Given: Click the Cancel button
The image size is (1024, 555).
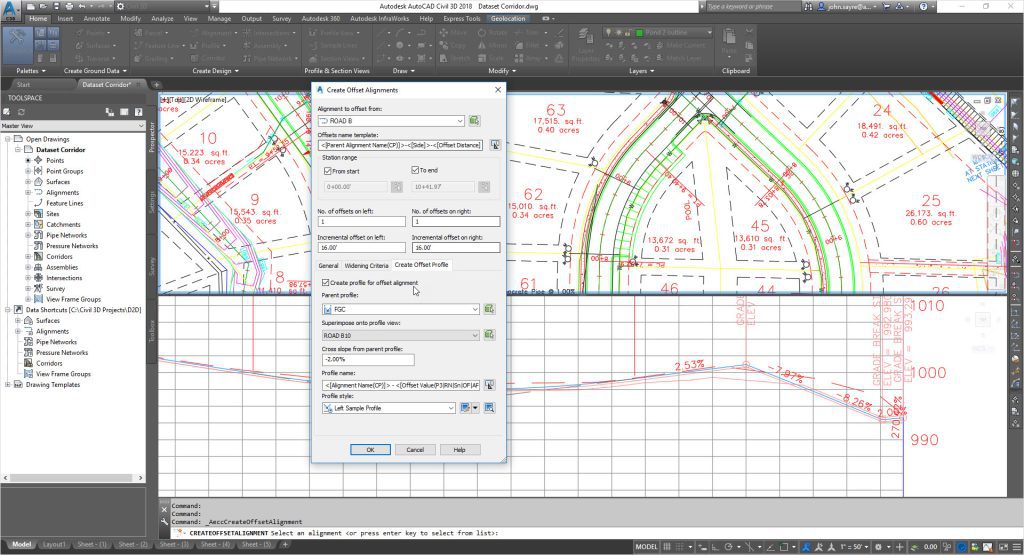Looking at the screenshot, I should click(x=415, y=450).
